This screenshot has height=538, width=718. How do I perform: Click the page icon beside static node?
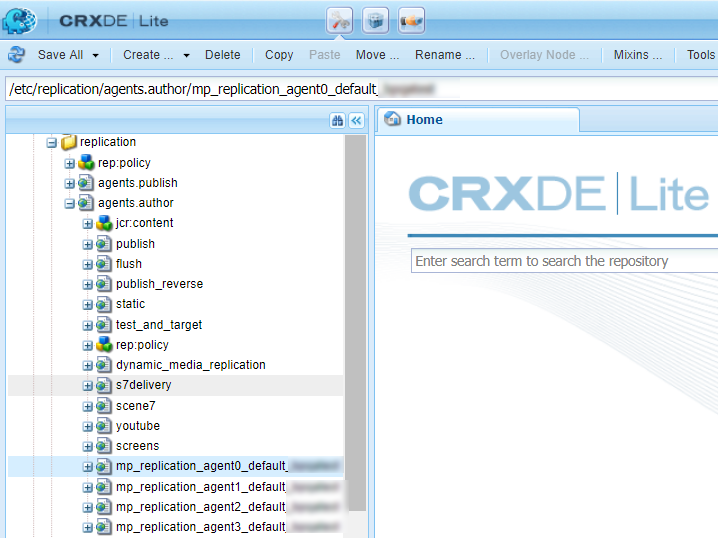click(104, 304)
